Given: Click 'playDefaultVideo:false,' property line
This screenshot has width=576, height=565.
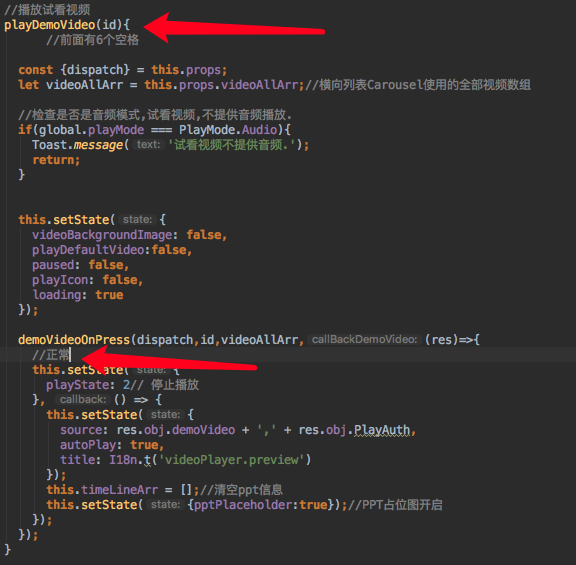Looking at the screenshot, I should coord(112,250).
